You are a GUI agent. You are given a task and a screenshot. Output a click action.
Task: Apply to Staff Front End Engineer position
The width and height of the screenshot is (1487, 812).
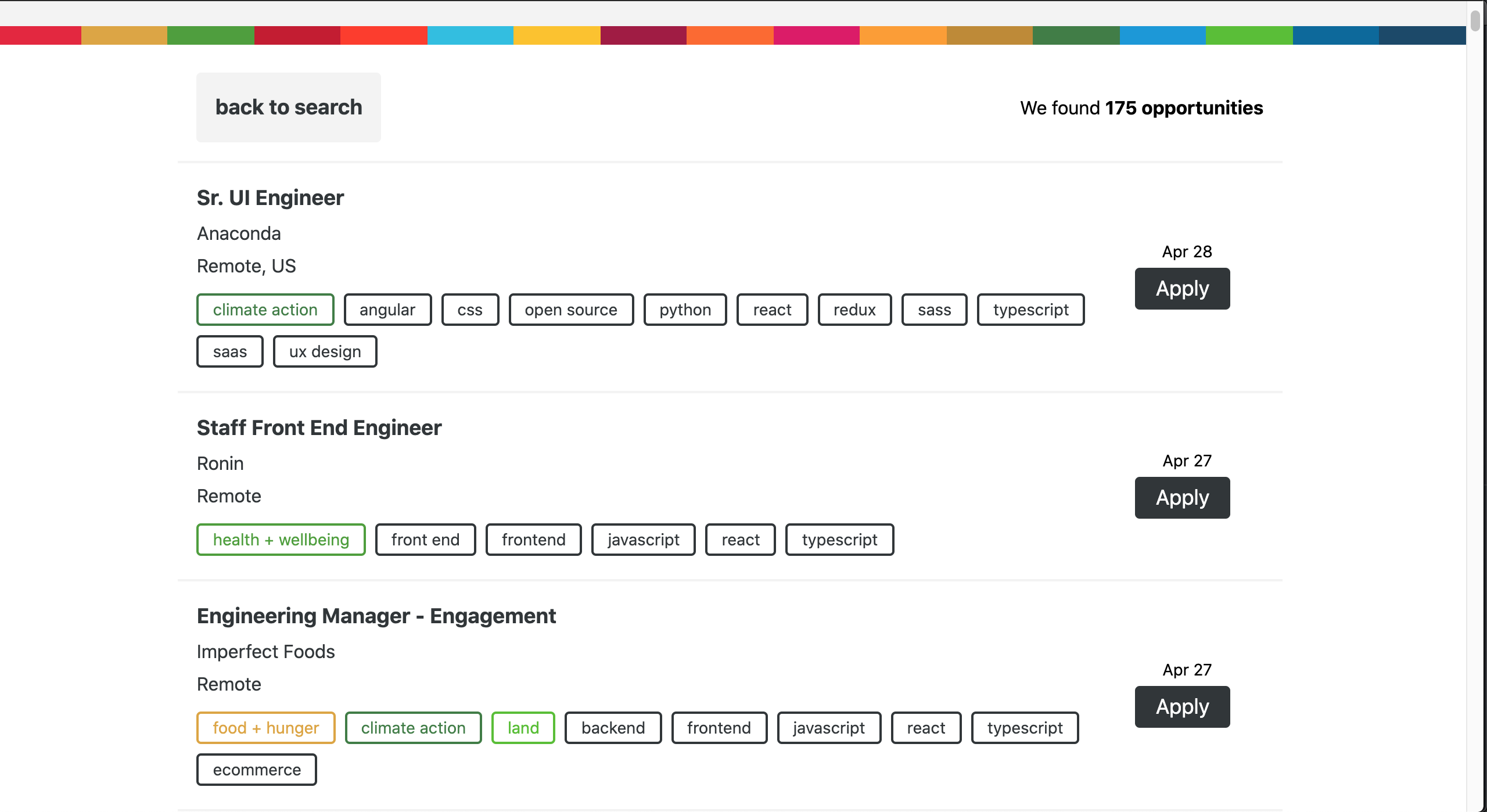point(1182,498)
